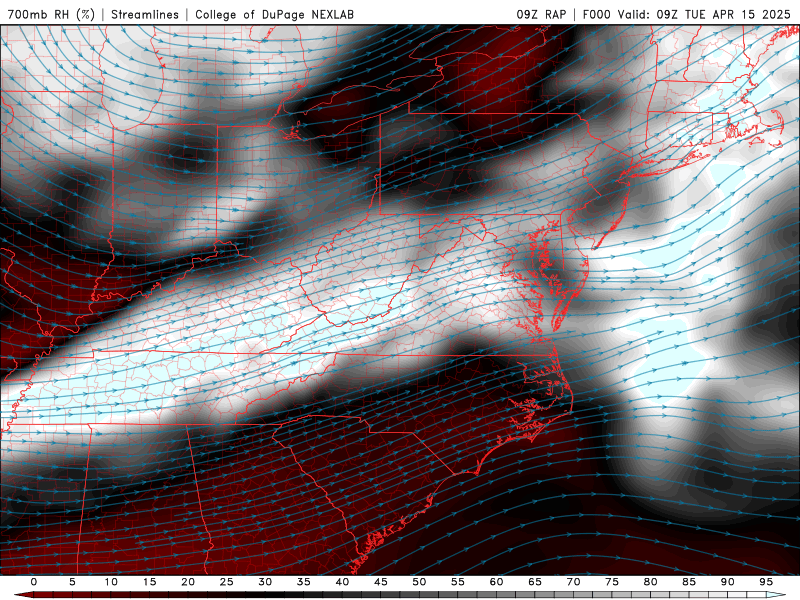This screenshot has width=800, height=600.
Task: Click the '45' colorbar label
Action: [381, 582]
